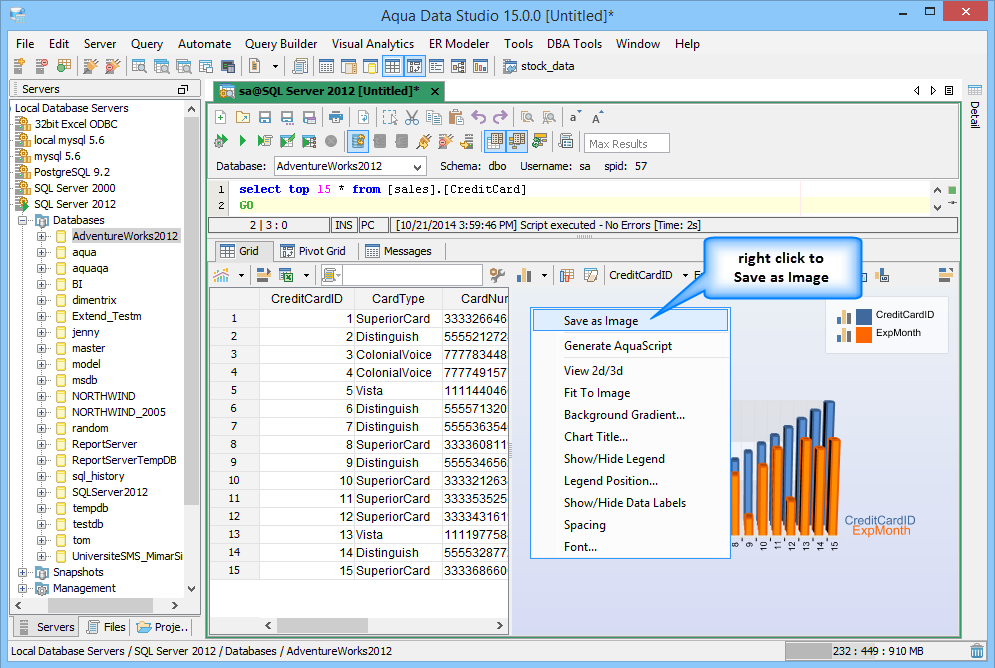Viewport: 995px width, 668px height.
Task: Click the wrench settings icon in chart toolbar
Action: [497, 275]
